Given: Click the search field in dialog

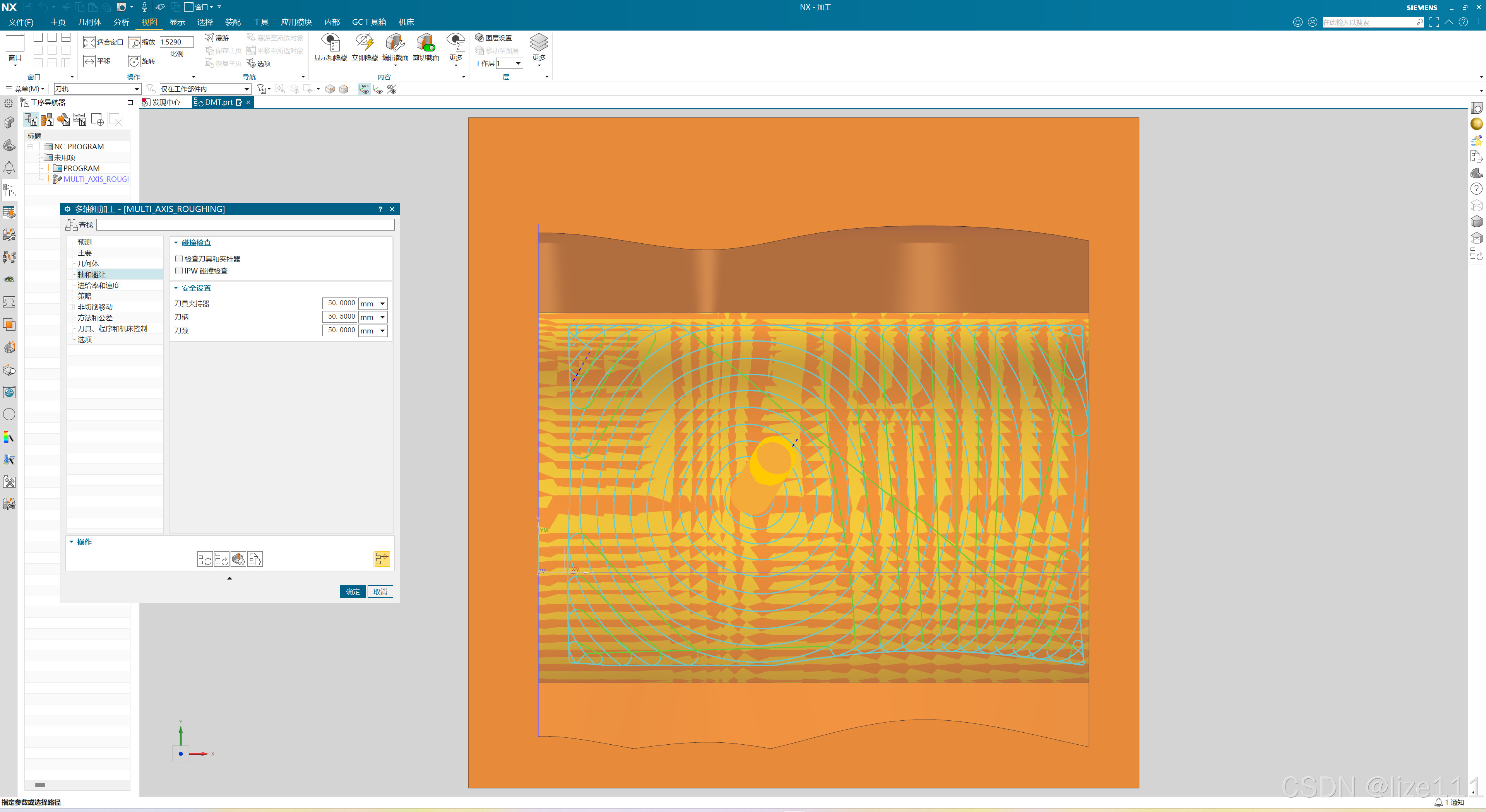Looking at the screenshot, I should (245, 225).
